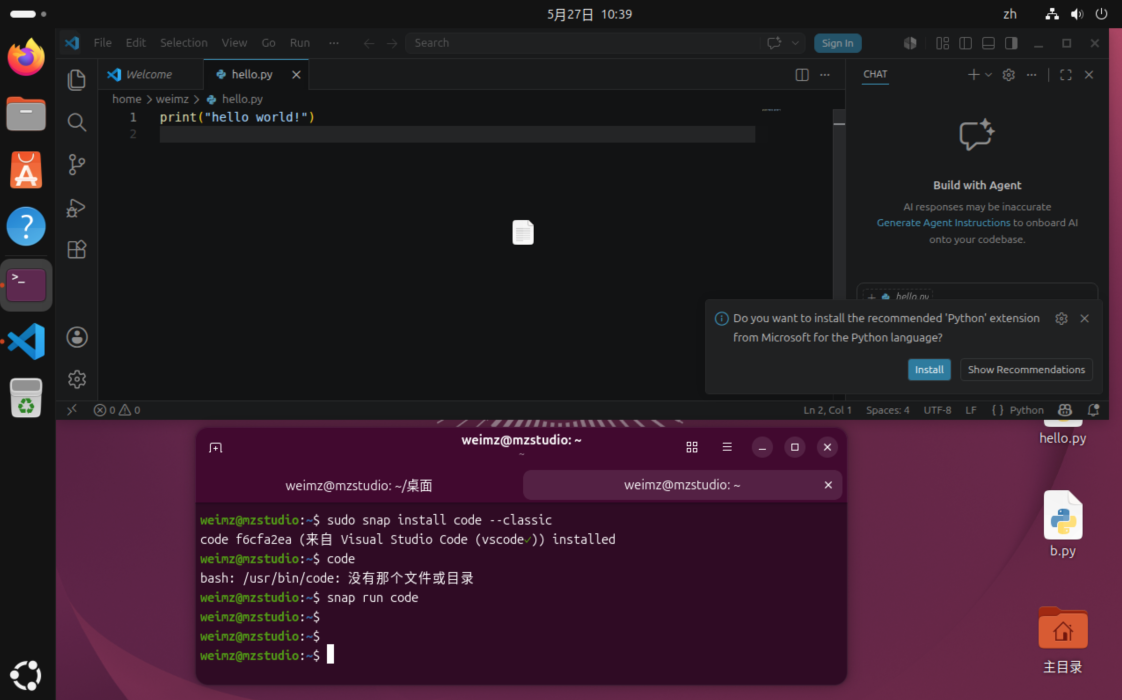
Task: Open Accounts menu in activity bar
Action: (77, 337)
